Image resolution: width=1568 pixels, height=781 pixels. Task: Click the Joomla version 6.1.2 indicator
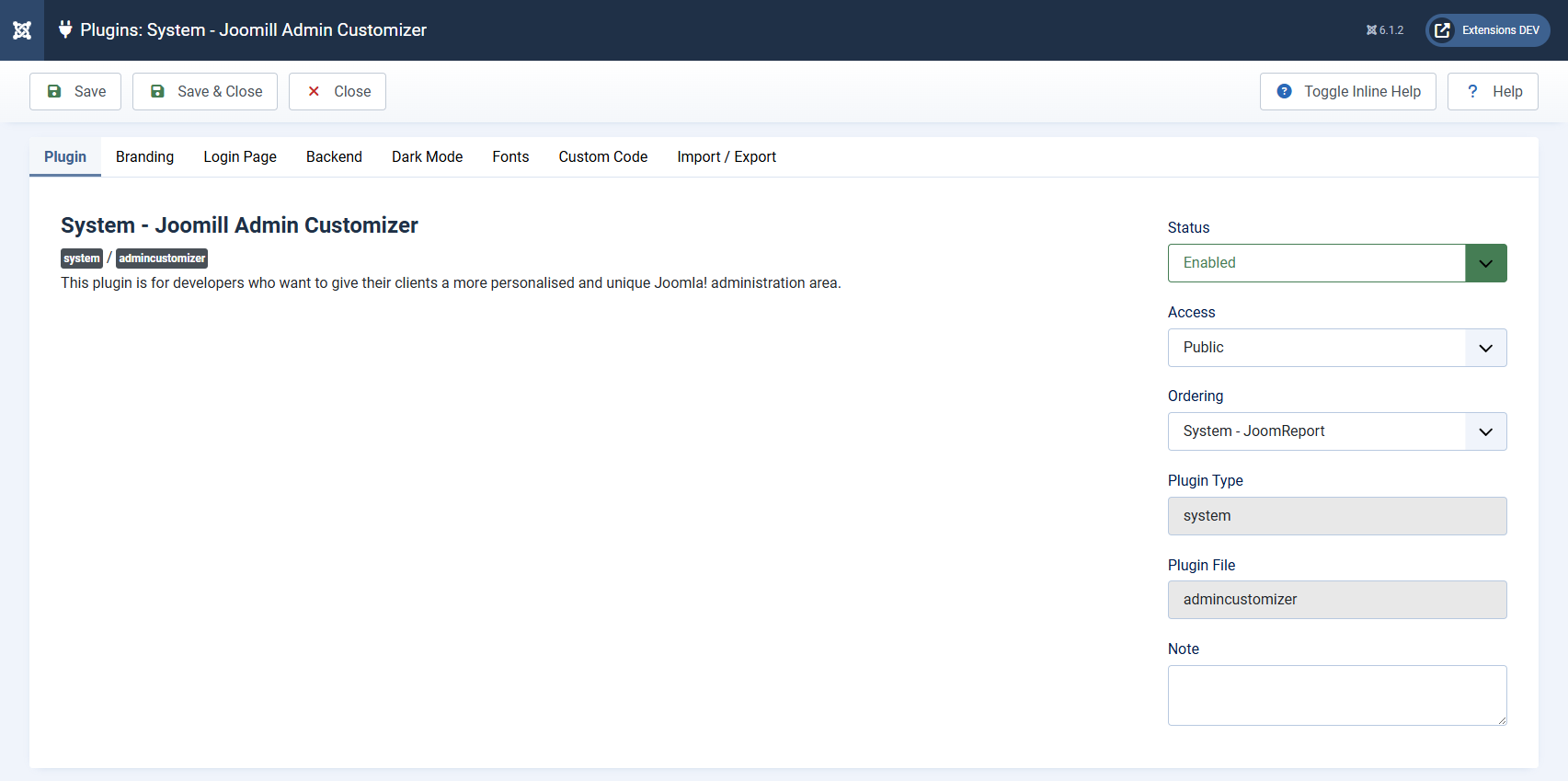1385,30
